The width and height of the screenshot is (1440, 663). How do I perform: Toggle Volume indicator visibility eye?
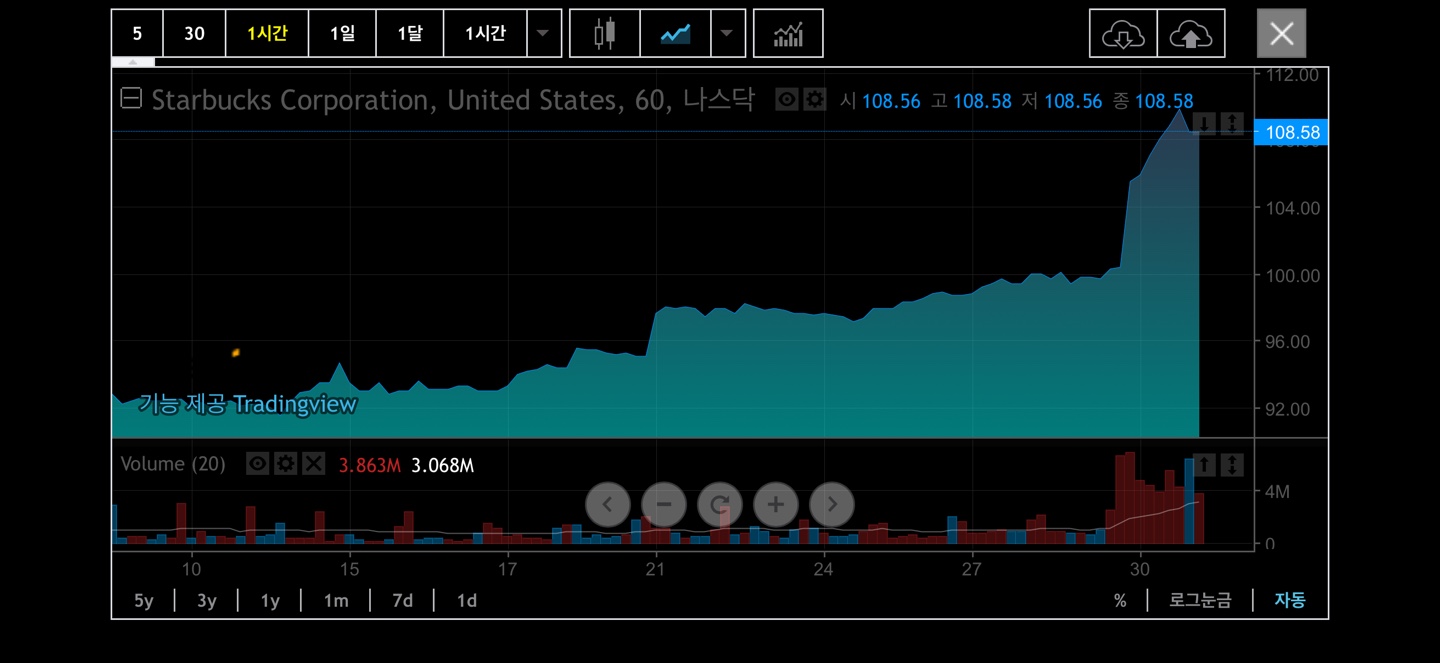[258, 464]
